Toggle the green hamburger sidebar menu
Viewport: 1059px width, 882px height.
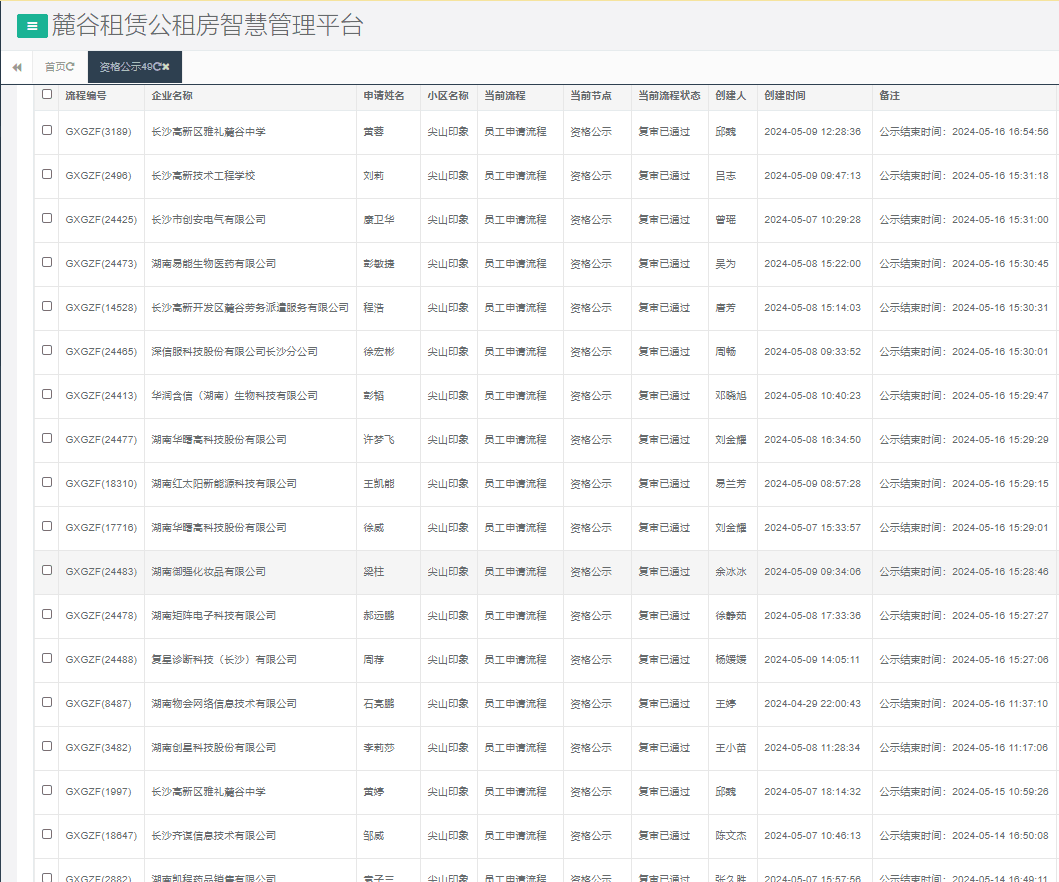click(32, 26)
